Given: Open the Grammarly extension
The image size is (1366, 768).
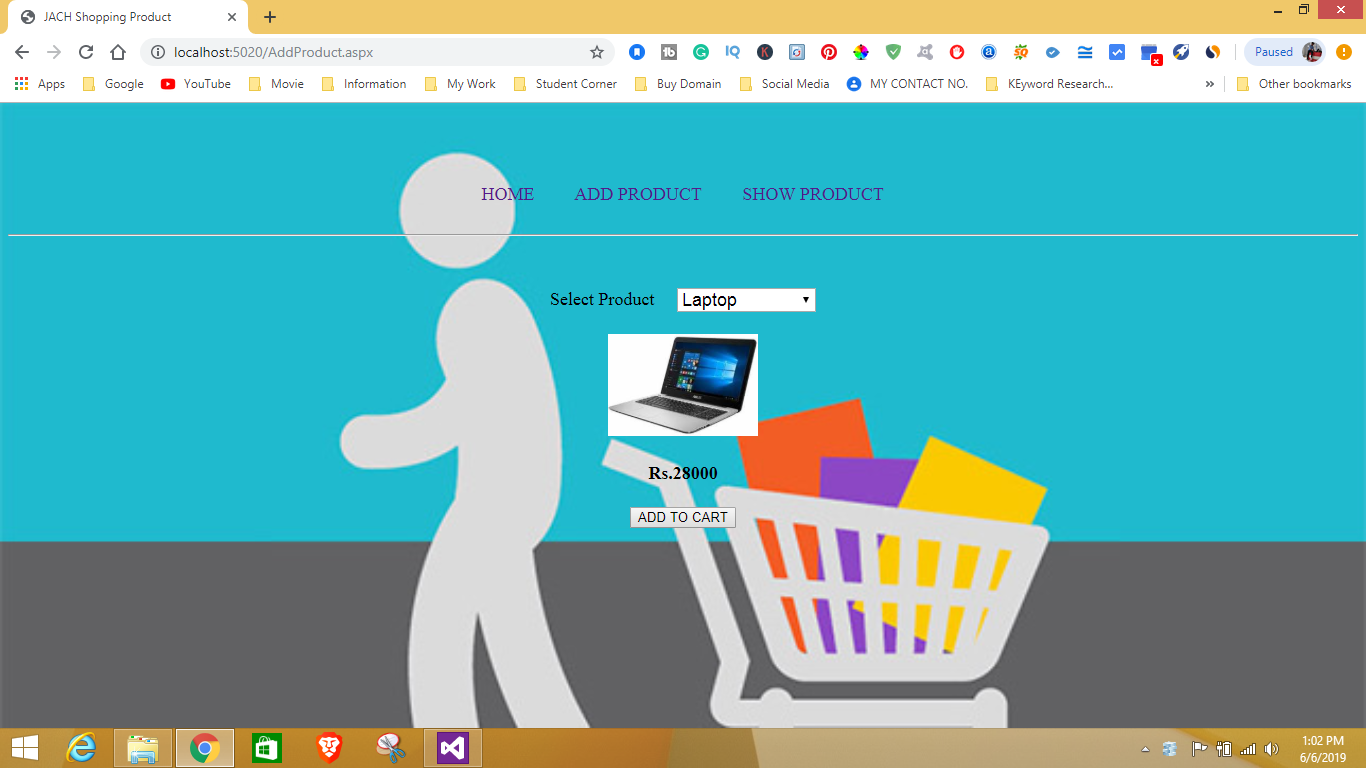Looking at the screenshot, I should coord(700,51).
